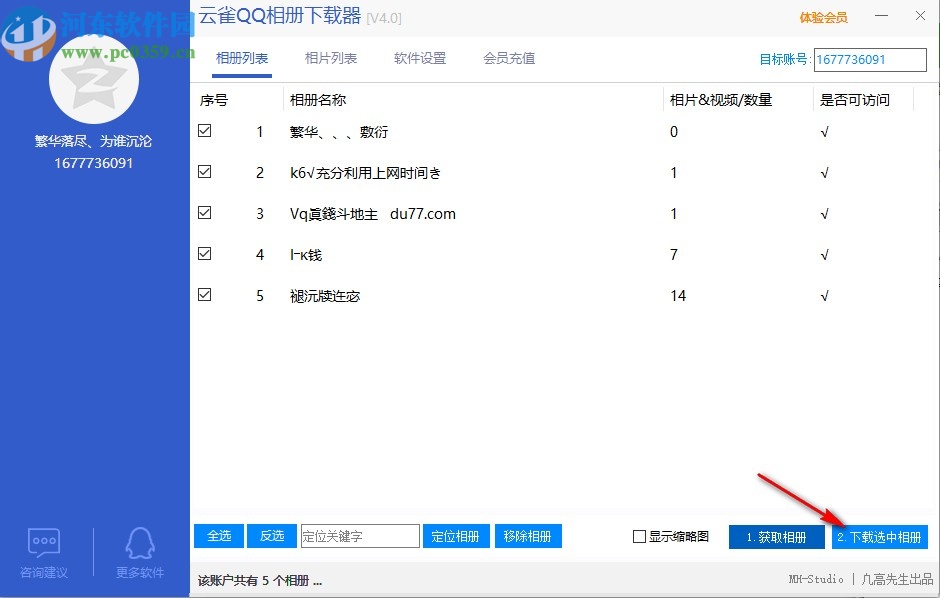Deselect the l-κ钱 album checkbox

pyautogui.click(x=204, y=253)
